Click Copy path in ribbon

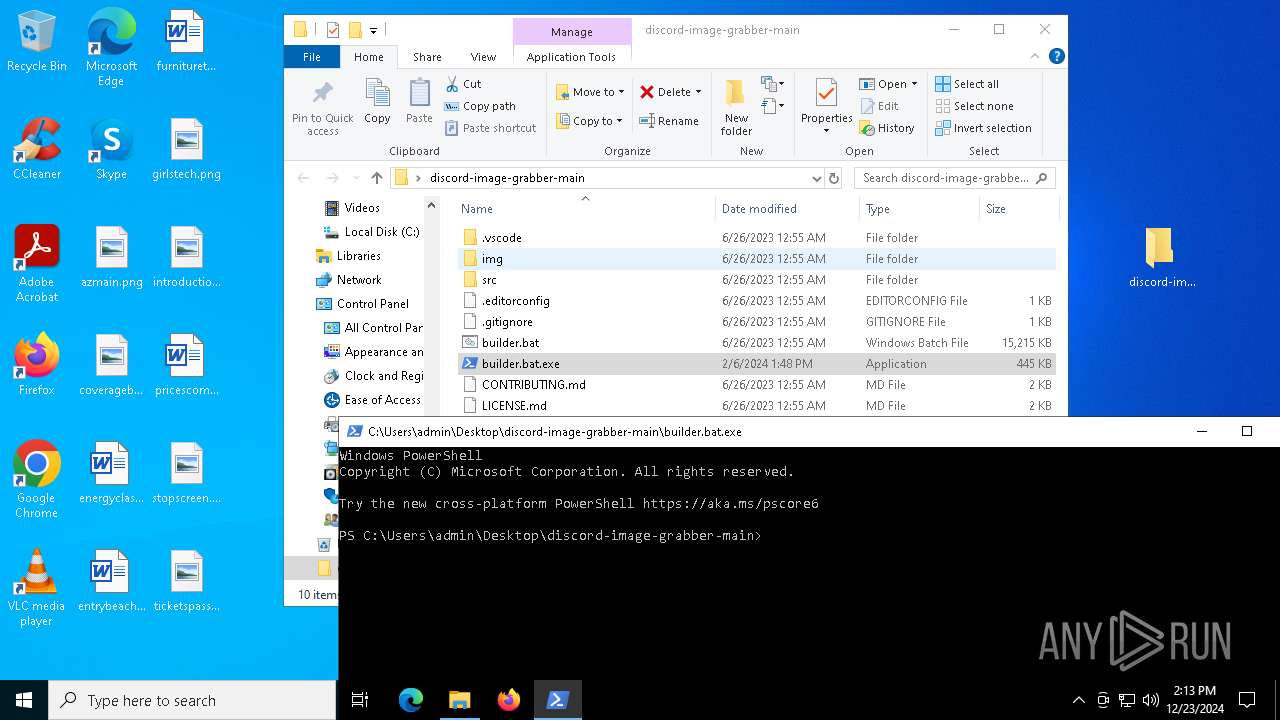pos(480,106)
